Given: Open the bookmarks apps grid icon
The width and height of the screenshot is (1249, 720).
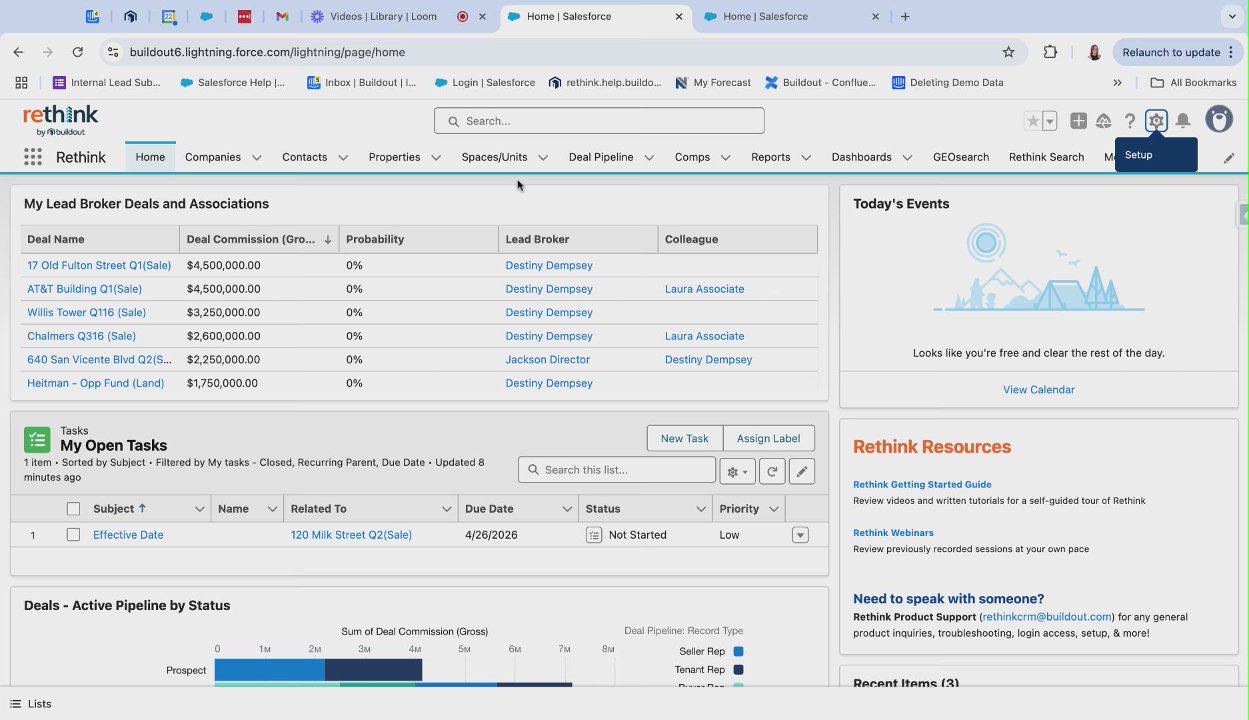Looking at the screenshot, I should point(21,83).
